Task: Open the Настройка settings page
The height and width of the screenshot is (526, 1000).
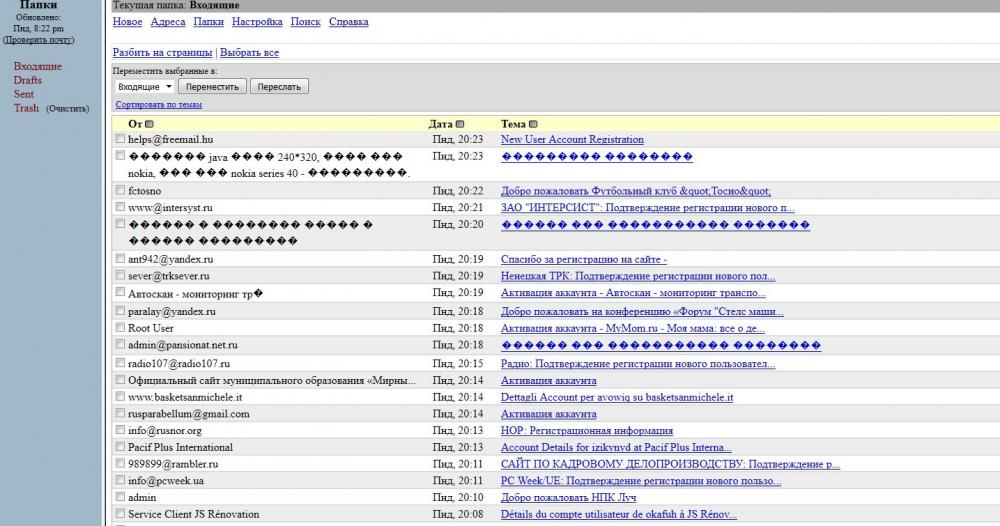Action: click(x=257, y=22)
